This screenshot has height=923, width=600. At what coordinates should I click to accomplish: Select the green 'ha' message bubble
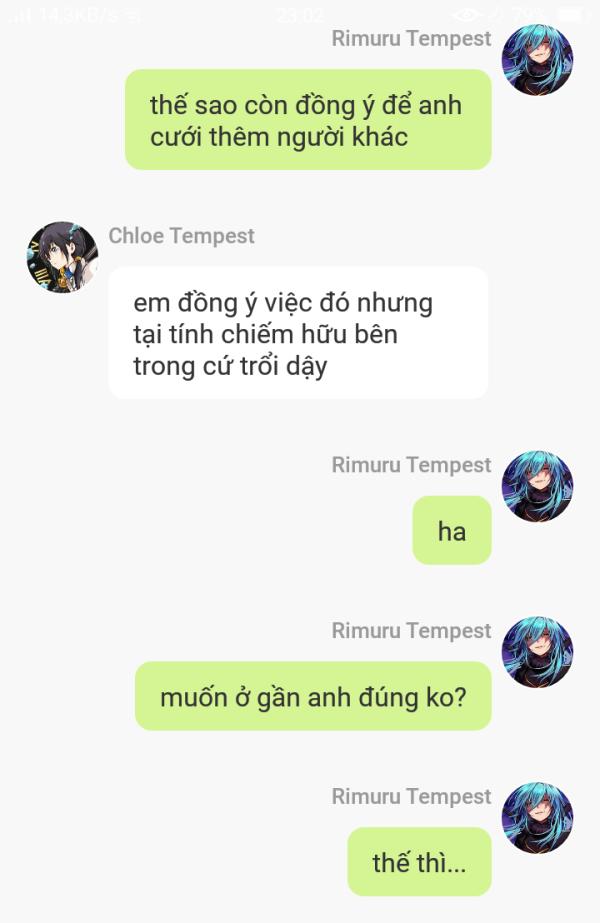pos(452,531)
